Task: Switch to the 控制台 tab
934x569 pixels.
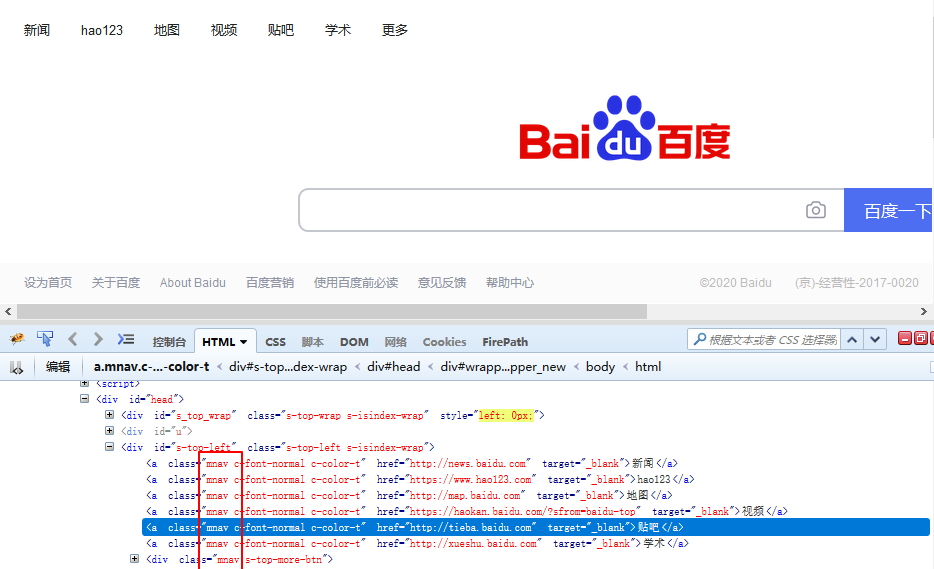Action: click(169, 342)
